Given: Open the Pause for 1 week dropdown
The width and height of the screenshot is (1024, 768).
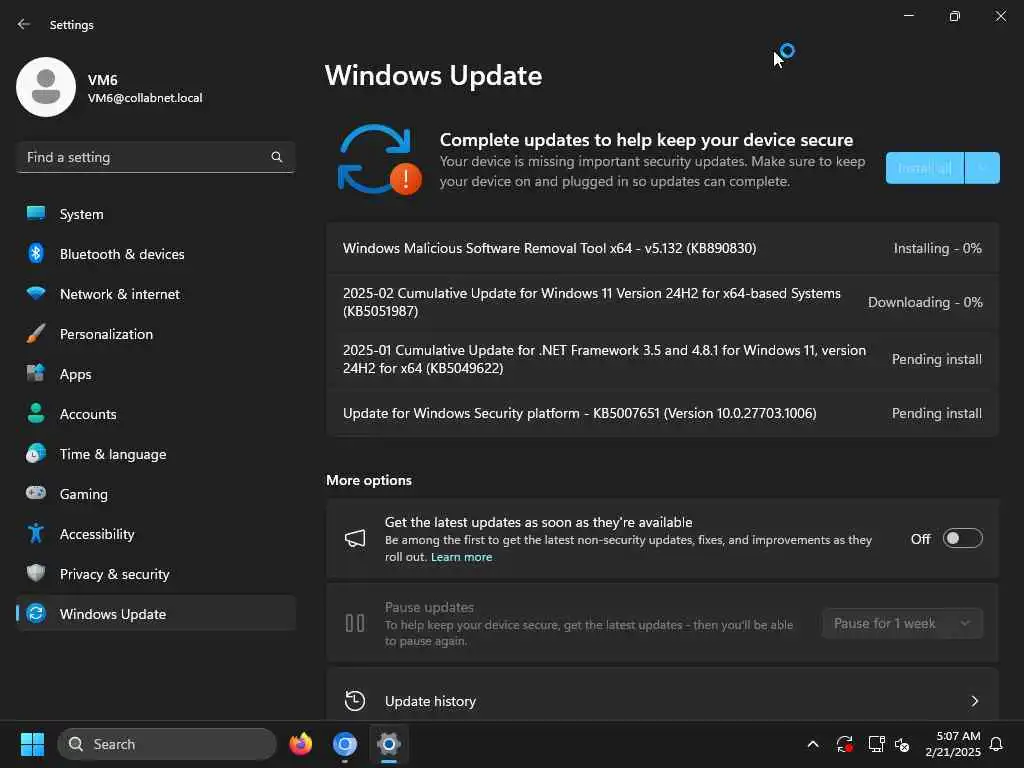Looking at the screenshot, I should click(x=902, y=624).
